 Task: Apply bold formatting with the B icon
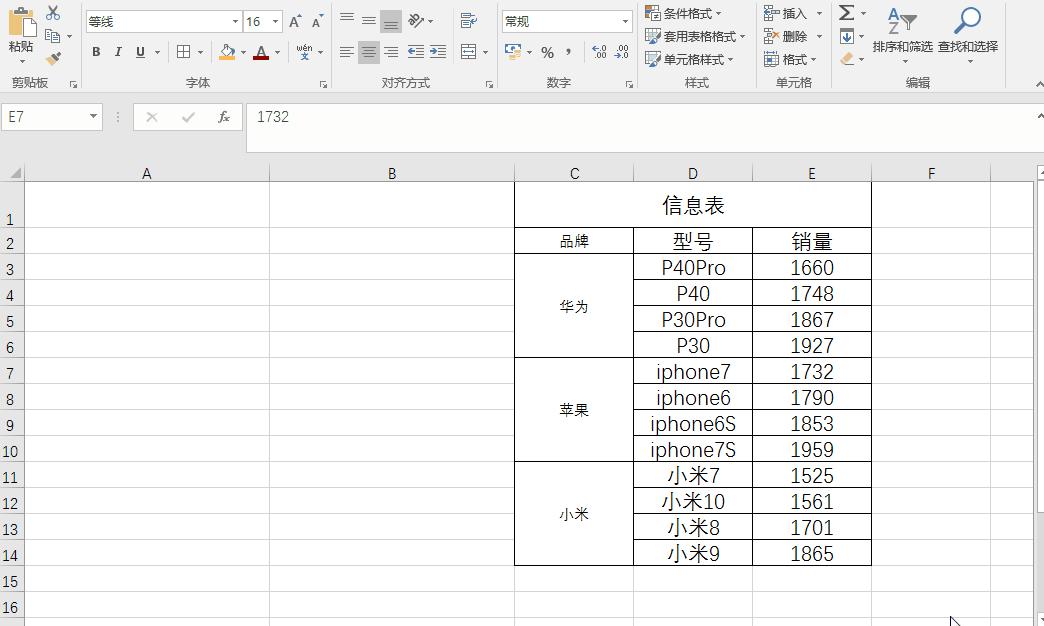click(96, 51)
